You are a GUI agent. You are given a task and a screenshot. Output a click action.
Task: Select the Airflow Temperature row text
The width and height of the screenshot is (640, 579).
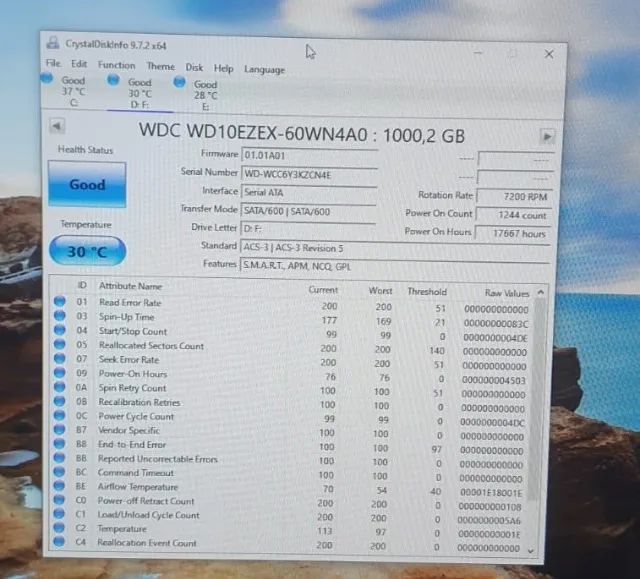click(x=138, y=487)
